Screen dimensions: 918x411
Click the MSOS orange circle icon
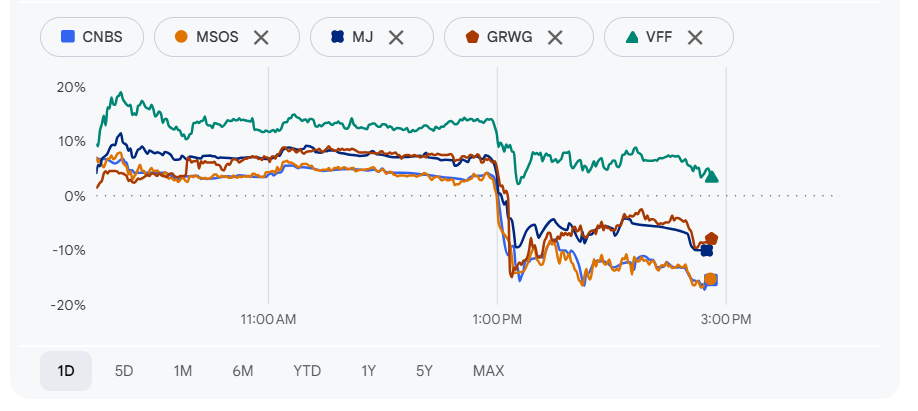(x=181, y=37)
